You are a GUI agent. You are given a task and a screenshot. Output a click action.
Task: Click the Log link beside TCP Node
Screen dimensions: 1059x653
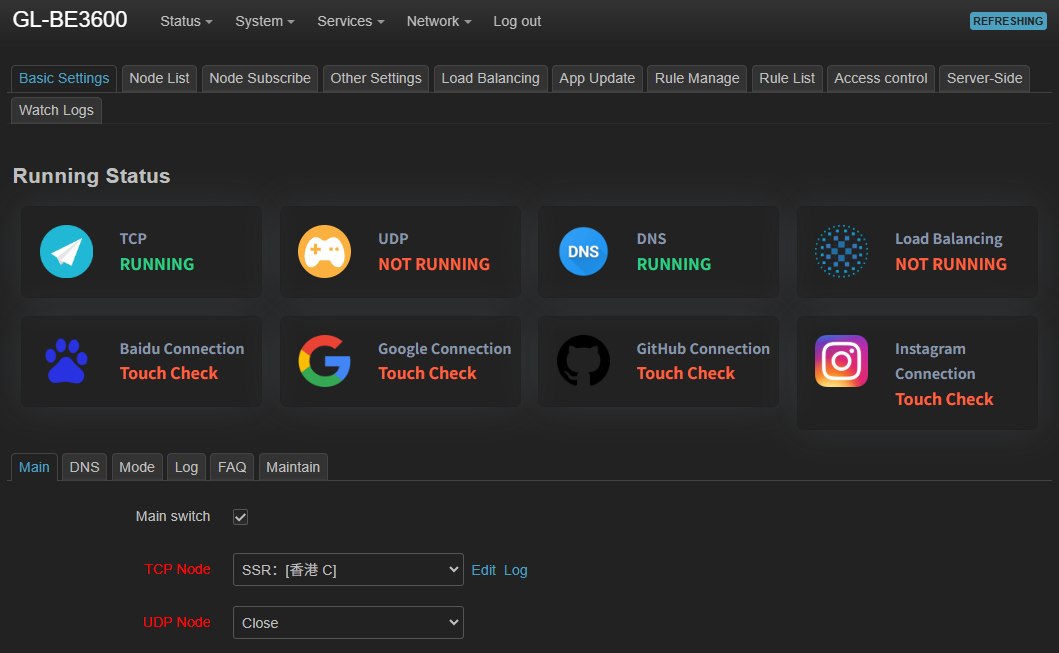point(515,570)
